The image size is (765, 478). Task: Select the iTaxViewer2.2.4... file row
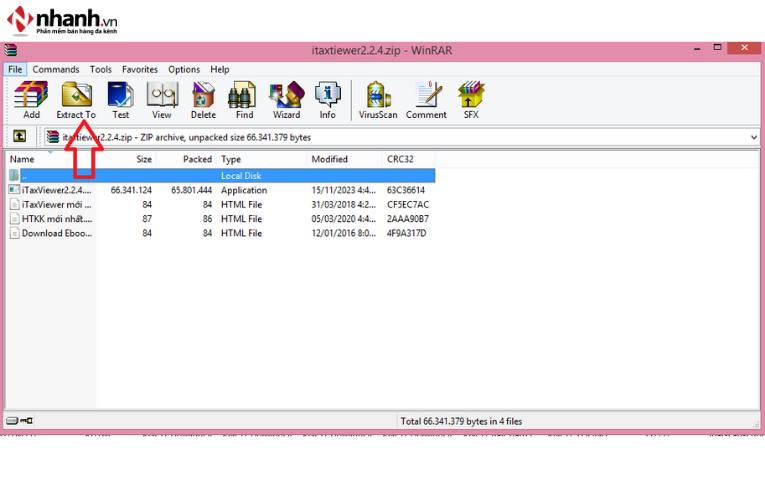(x=221, y=190)
